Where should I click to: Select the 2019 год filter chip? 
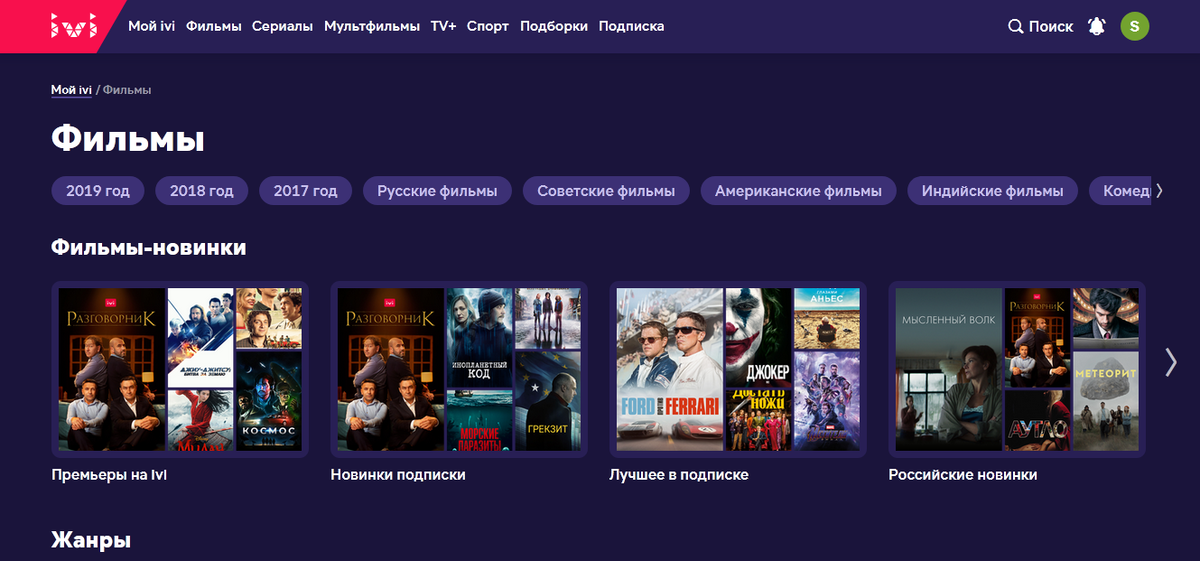pos(98,191)
